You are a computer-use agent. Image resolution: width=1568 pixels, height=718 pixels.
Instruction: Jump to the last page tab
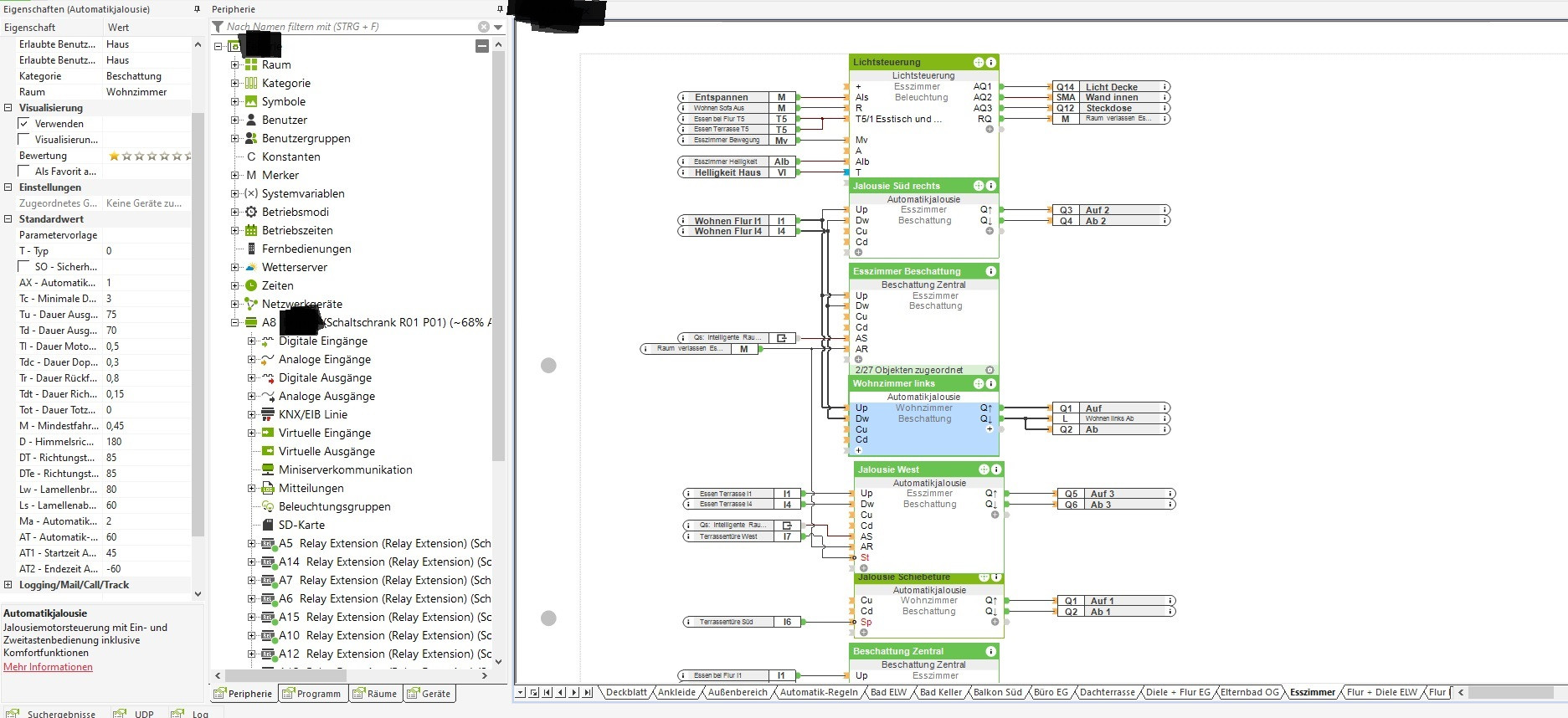click(588, 692)
